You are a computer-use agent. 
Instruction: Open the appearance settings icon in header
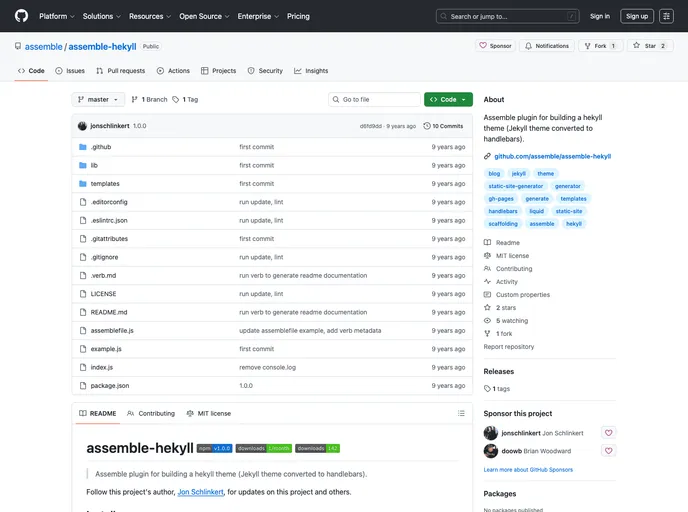666,16
